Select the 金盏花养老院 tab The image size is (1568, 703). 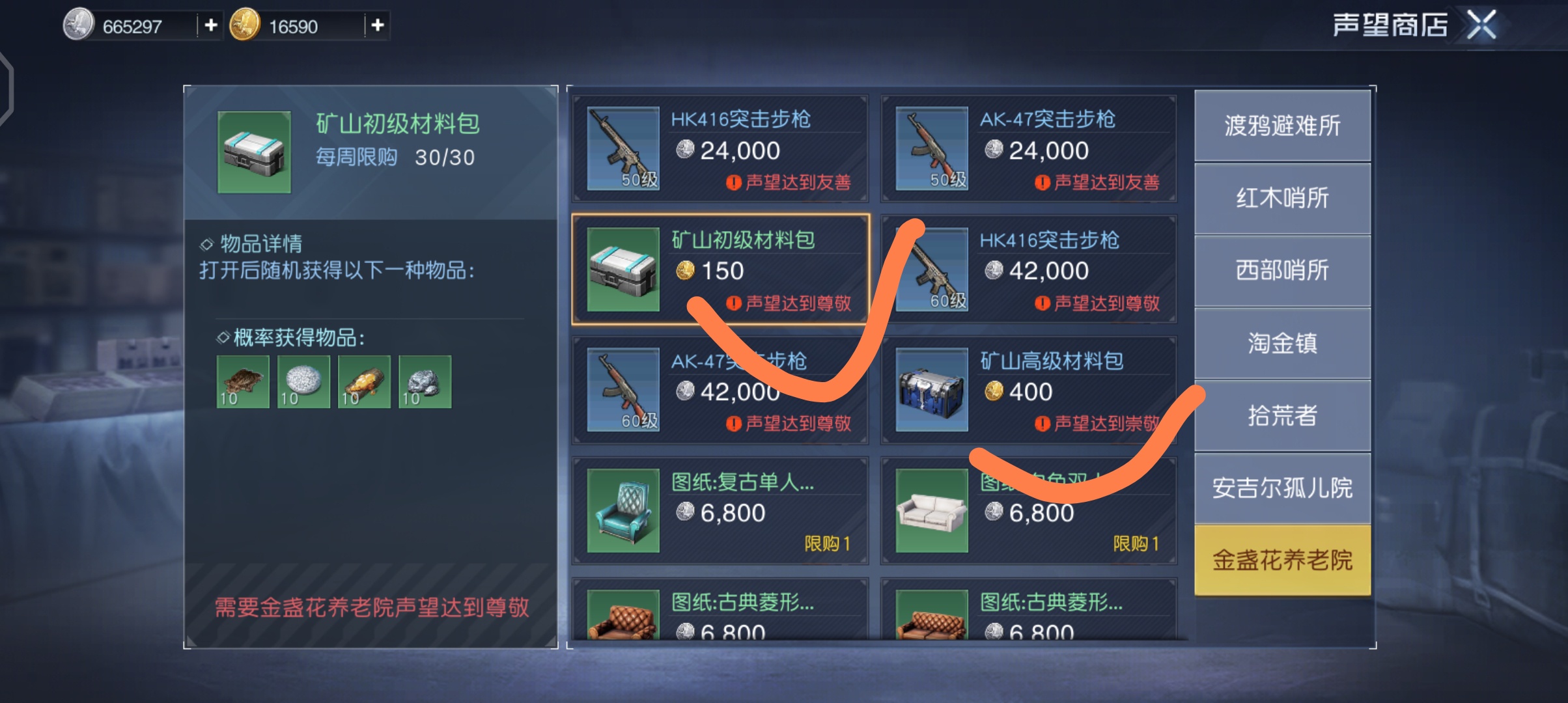click(x=1282, y=560)
